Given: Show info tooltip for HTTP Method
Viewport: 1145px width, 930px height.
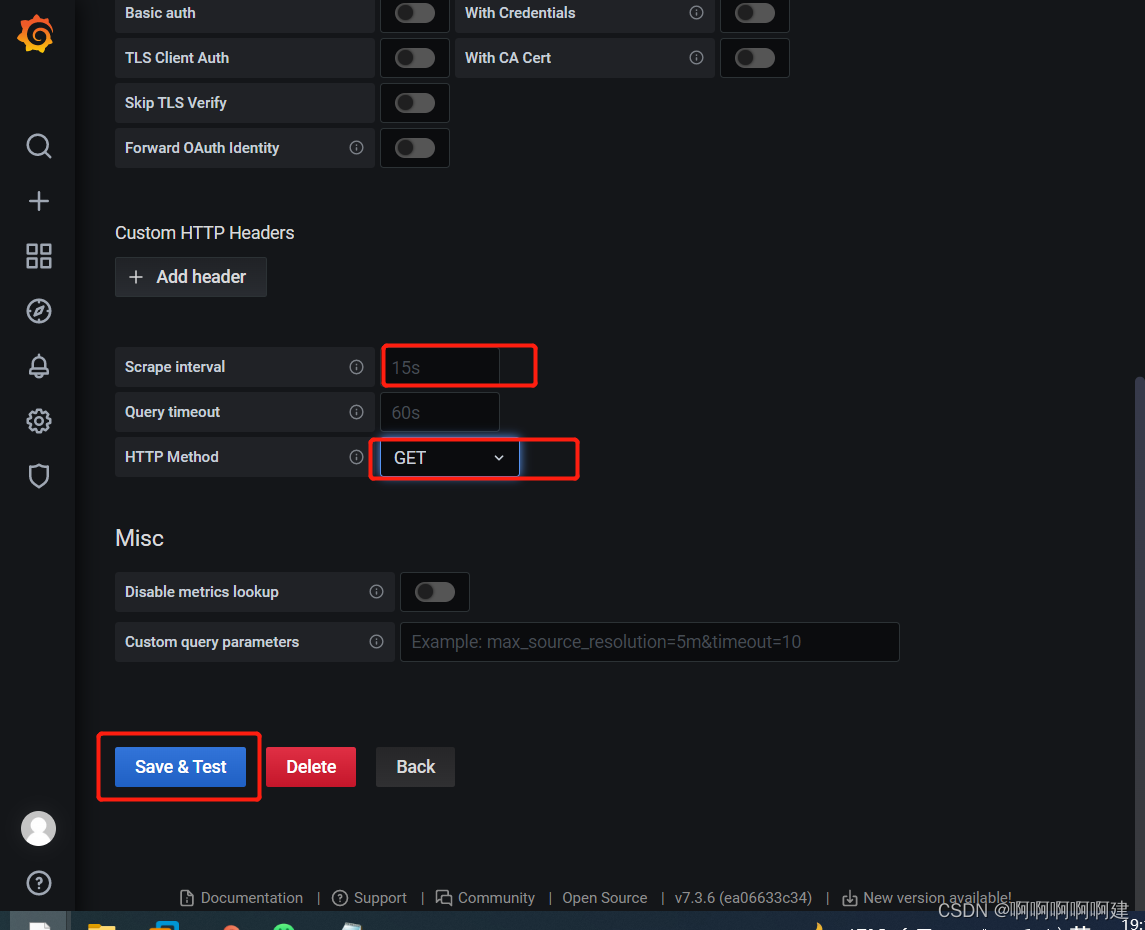Looking at the screenshot, I should pyautogui.click(x=356, y=457).
